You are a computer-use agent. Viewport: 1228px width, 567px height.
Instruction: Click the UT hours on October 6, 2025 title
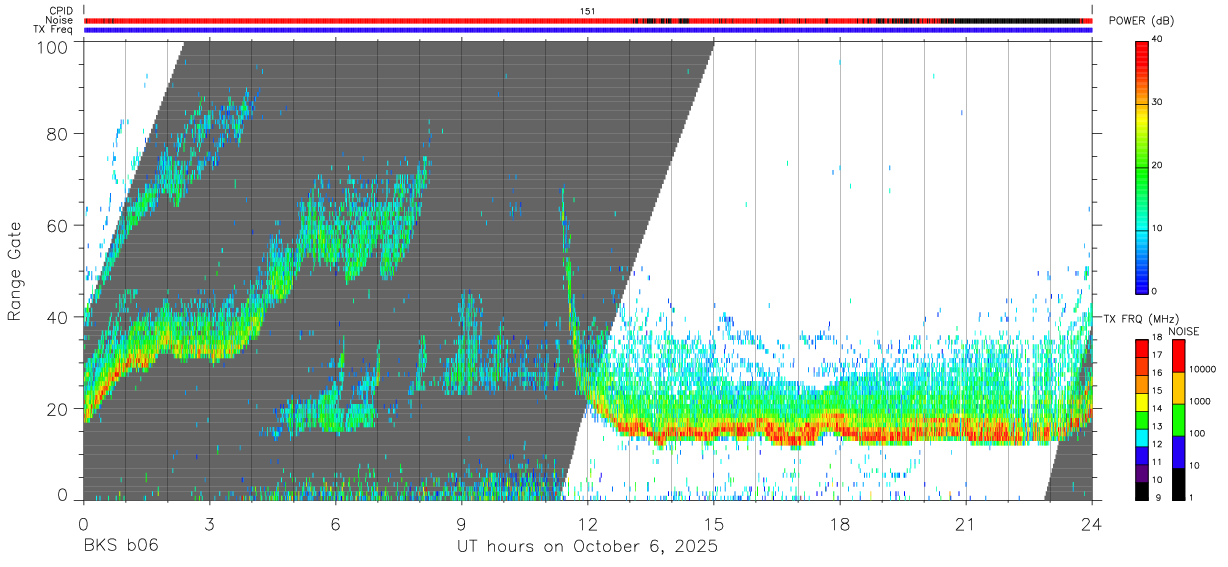(587, 547)
